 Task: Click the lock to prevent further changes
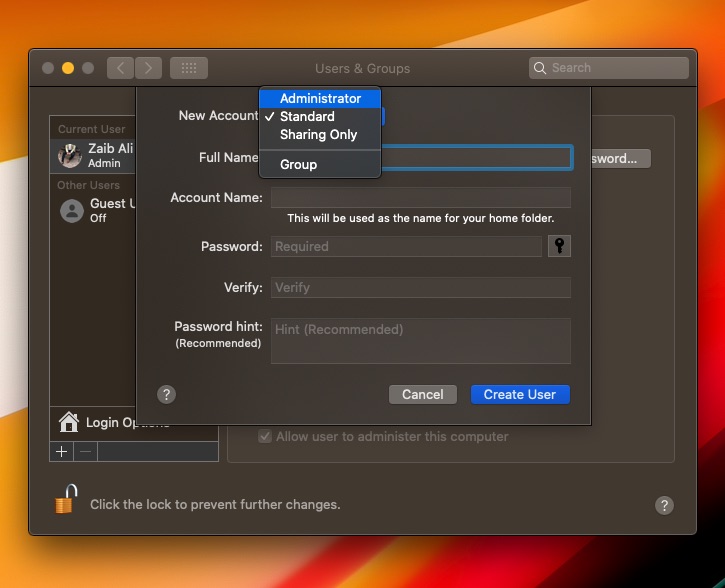[66, 499]
